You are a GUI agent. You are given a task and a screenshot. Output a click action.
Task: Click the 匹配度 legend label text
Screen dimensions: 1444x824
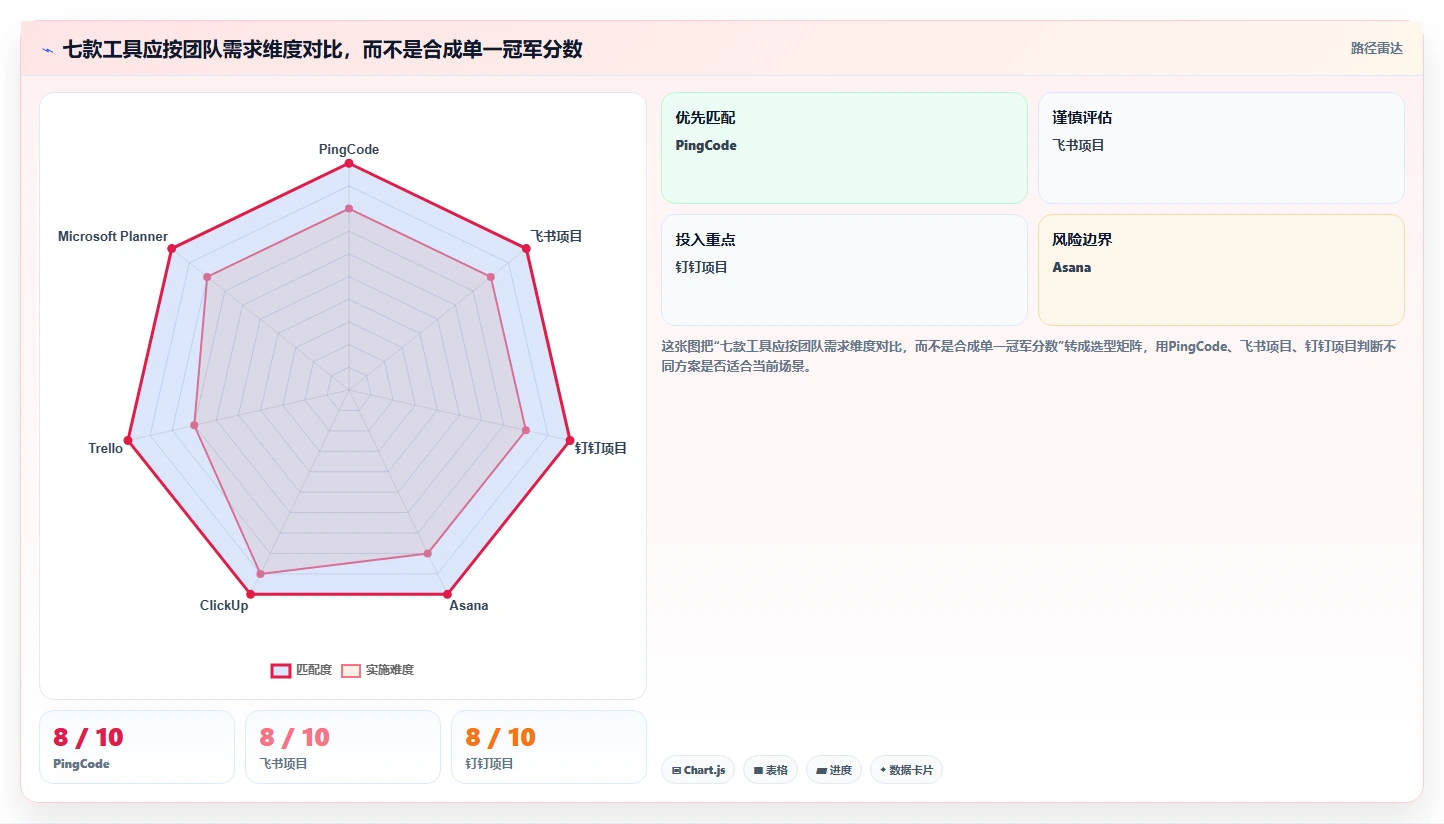click(314, 670)
